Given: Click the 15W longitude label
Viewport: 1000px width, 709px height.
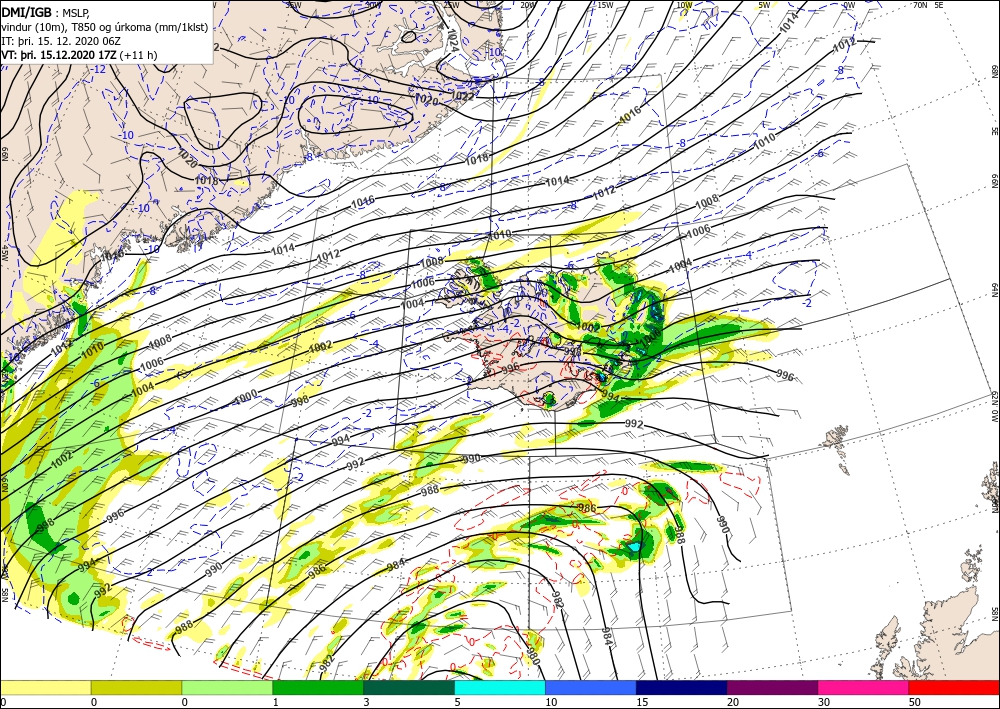Looking at the screenshot, I should pos(605,5).
